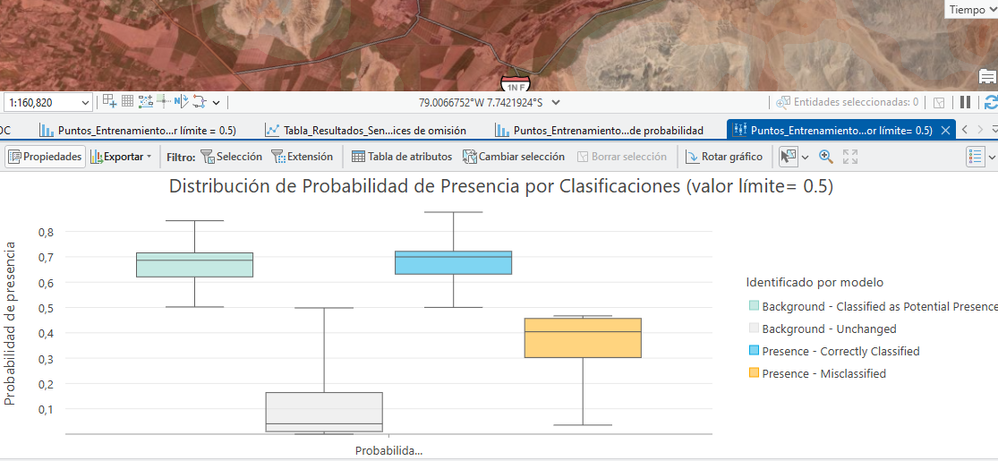Select the orange Presence Misclassified box

click(583, 337)
